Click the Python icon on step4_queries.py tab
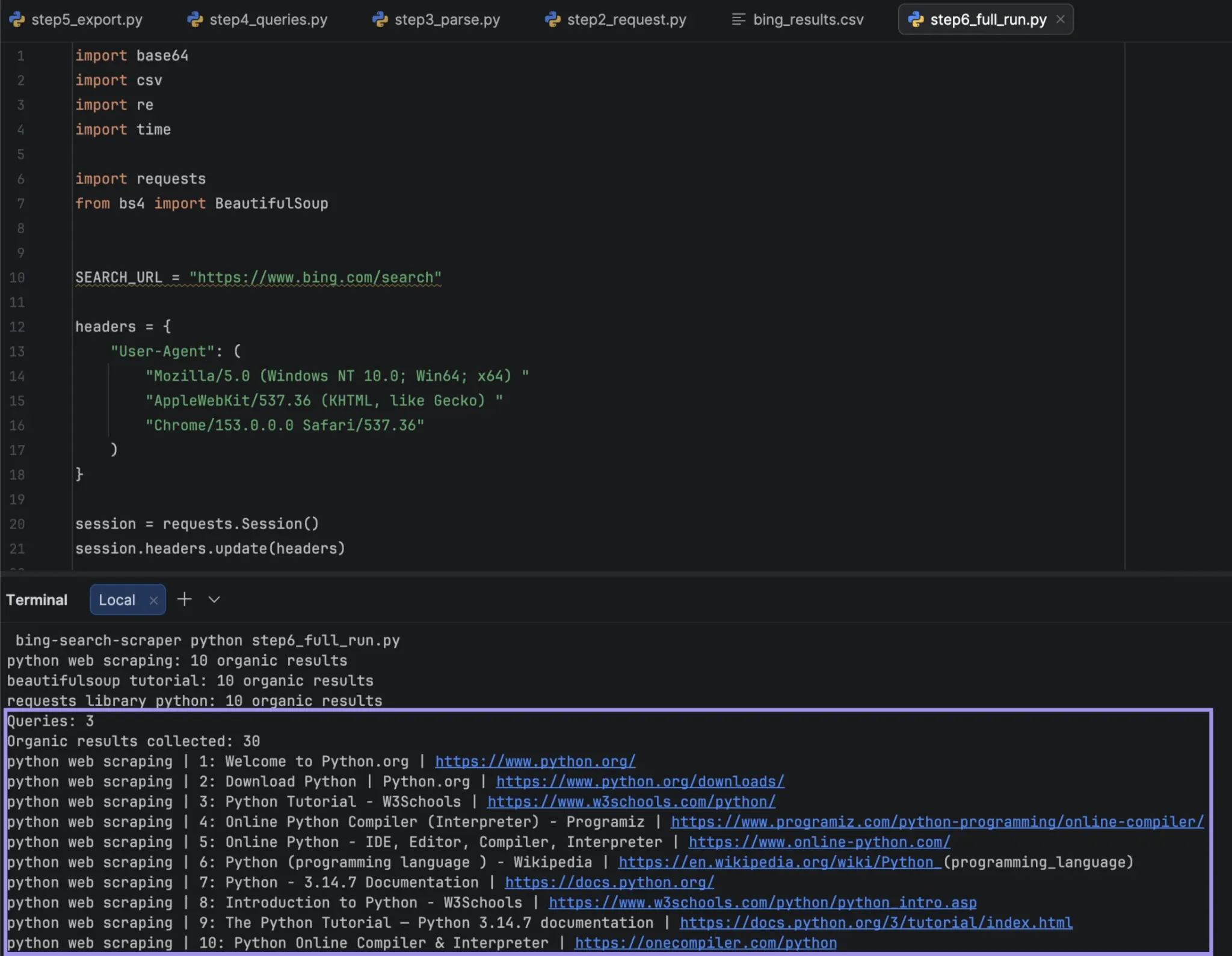Viewport: 1232px width, 956px height. pyautogui.click(x=195, y=19)
